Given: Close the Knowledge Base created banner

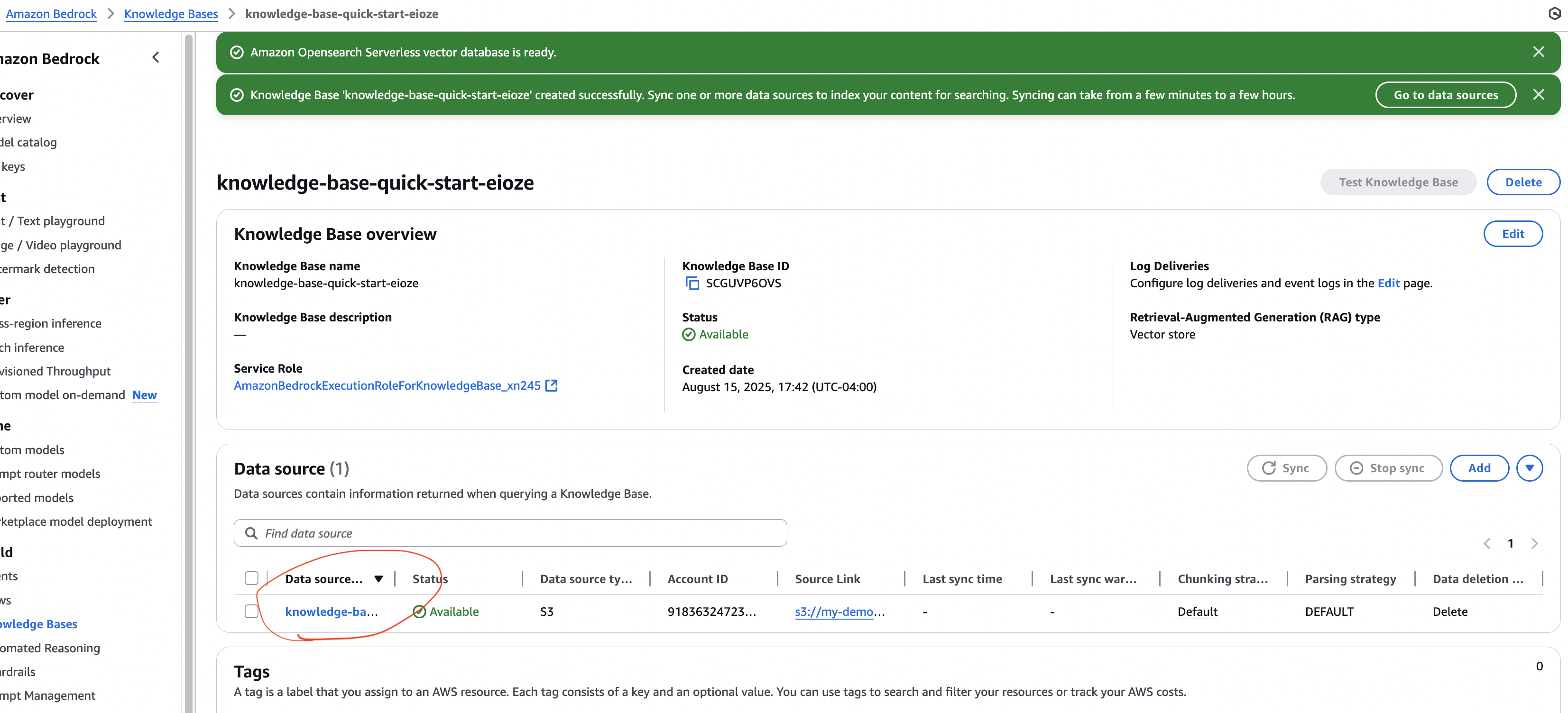Looking at the screenshot, I should click(x=1538, y=95).
